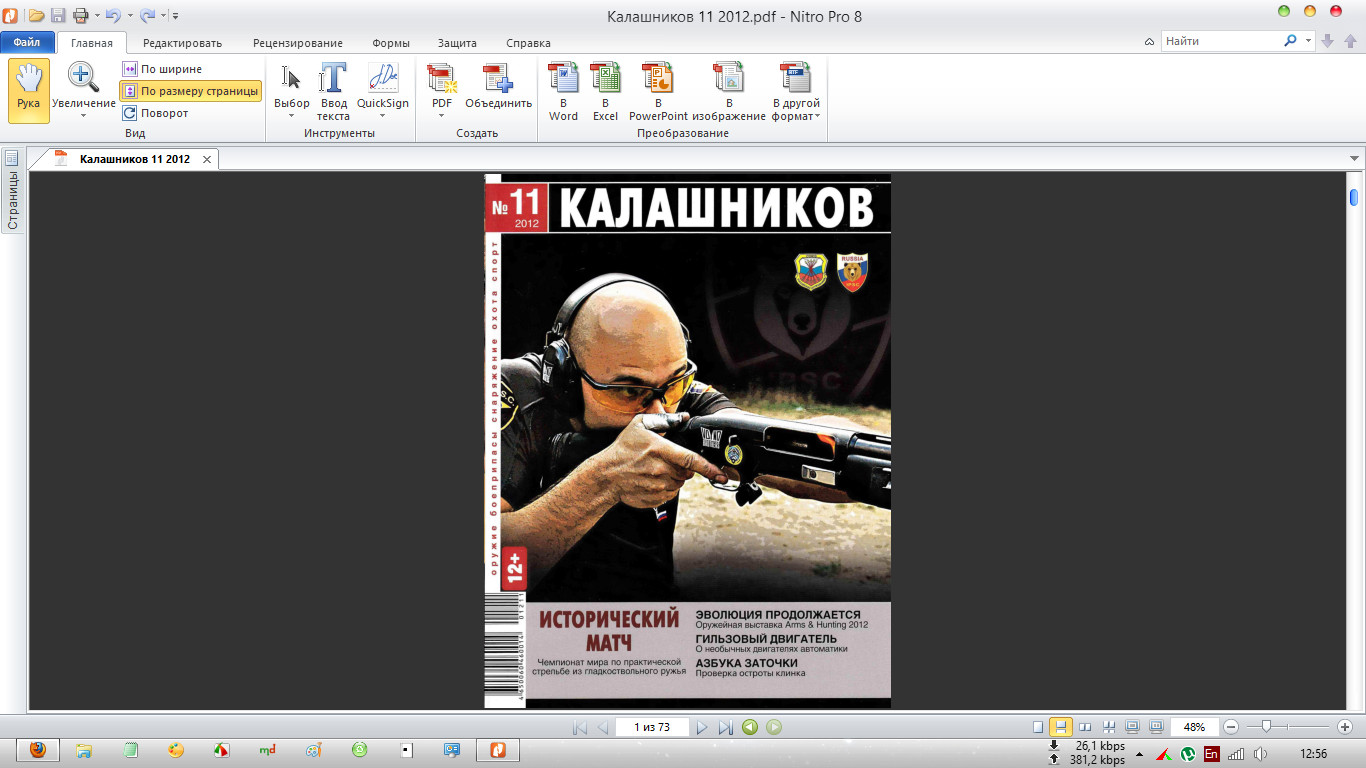Click the page number field 1 из 73
The width and height of the screenshot is (1366, 768).
[652, 727]
